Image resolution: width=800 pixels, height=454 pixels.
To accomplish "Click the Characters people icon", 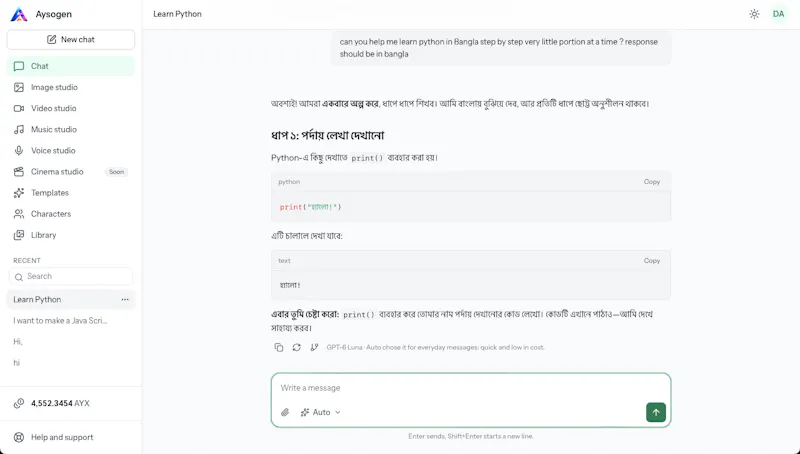I will tap(19, 214).
